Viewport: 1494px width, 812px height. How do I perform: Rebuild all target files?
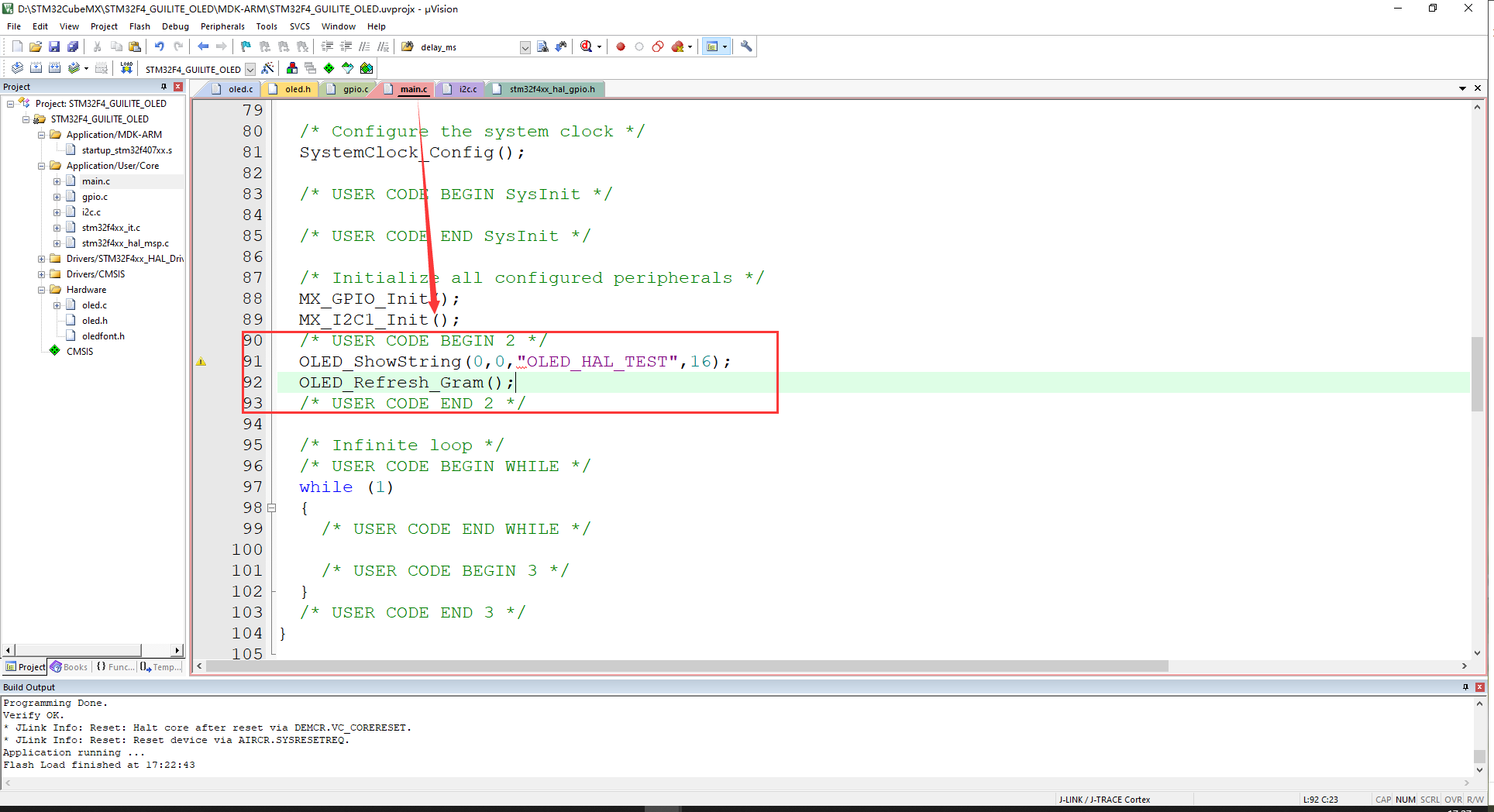click(54, 68)
